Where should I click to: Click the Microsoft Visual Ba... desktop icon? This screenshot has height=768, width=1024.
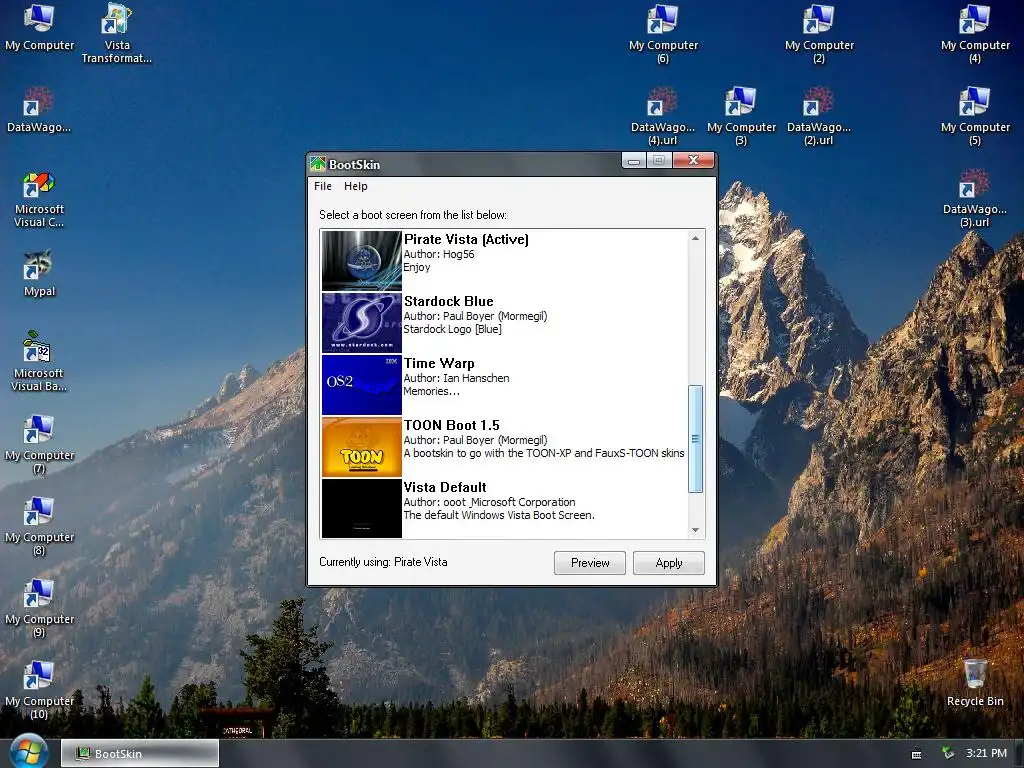[x=39, y=362]
